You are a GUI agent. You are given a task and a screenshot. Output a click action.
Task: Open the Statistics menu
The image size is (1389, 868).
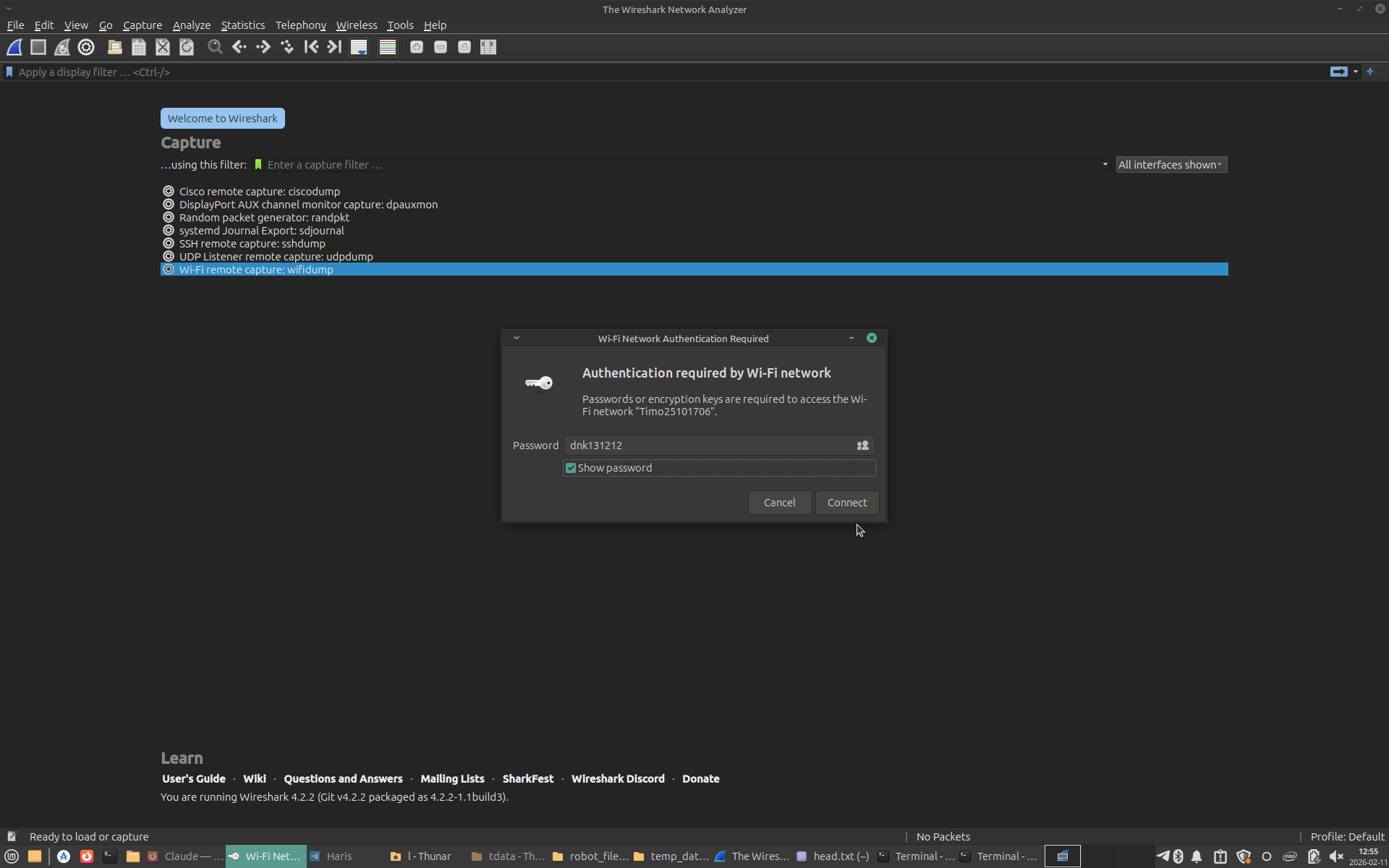[243, 25]
